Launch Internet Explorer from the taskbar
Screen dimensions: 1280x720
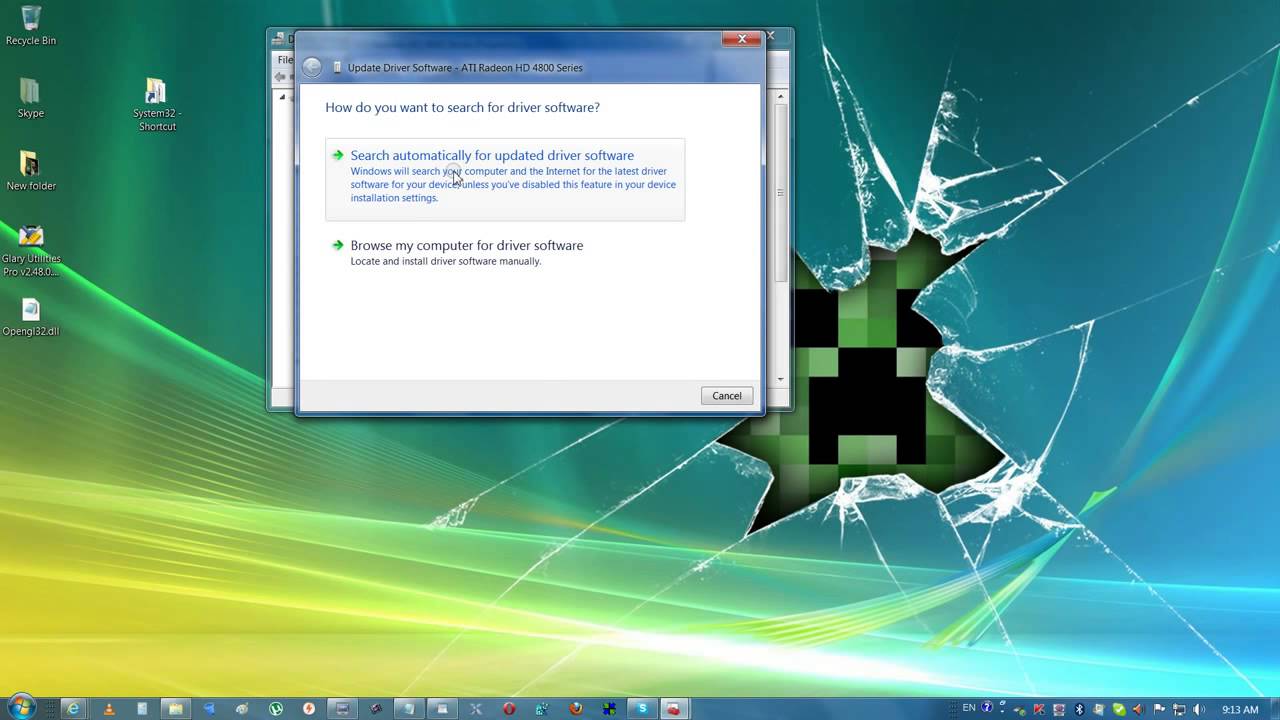pos(72,708)
